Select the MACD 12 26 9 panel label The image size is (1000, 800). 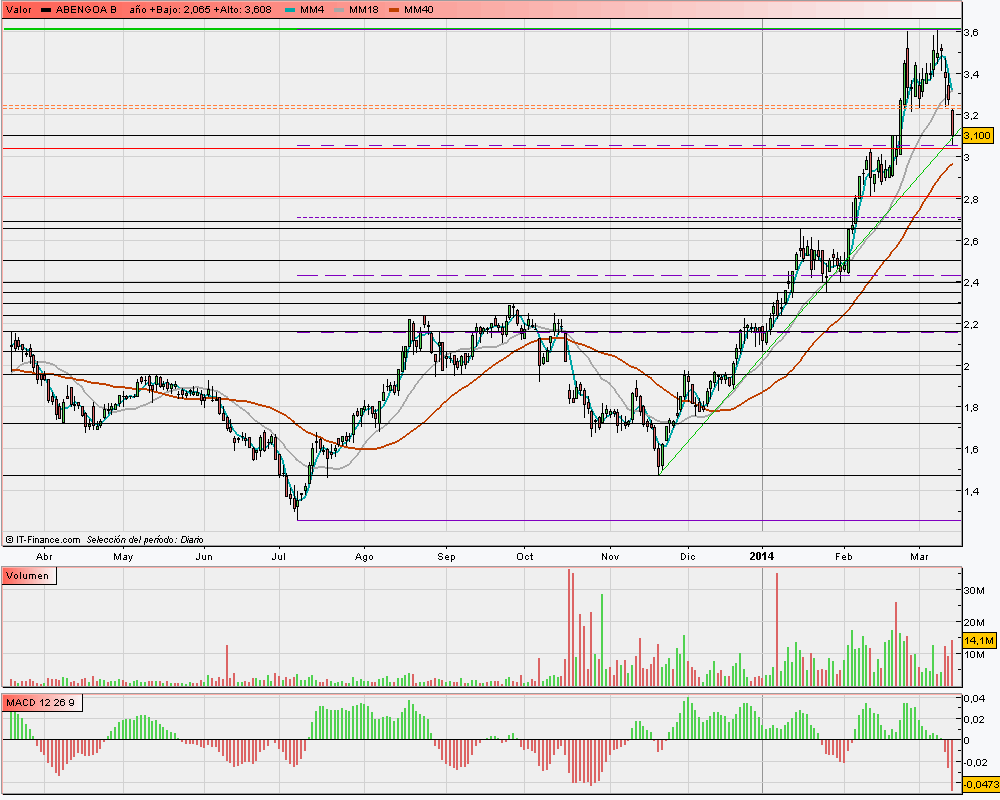41,703
